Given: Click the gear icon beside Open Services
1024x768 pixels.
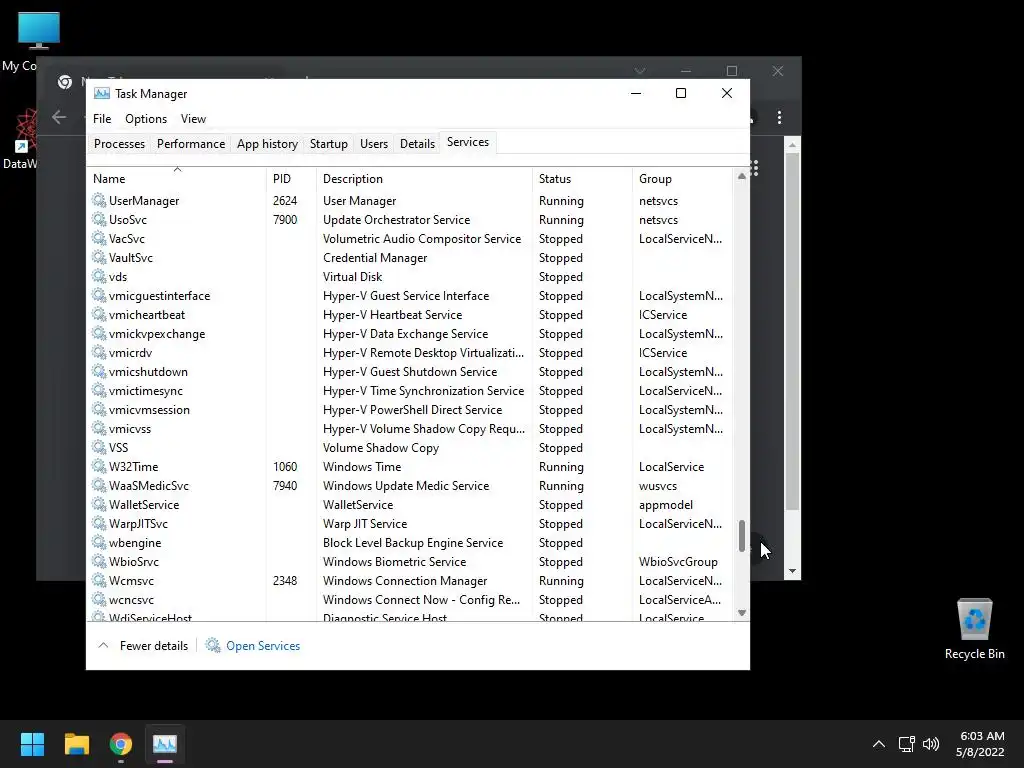Looking at the screenshot, I should [213, 645].
